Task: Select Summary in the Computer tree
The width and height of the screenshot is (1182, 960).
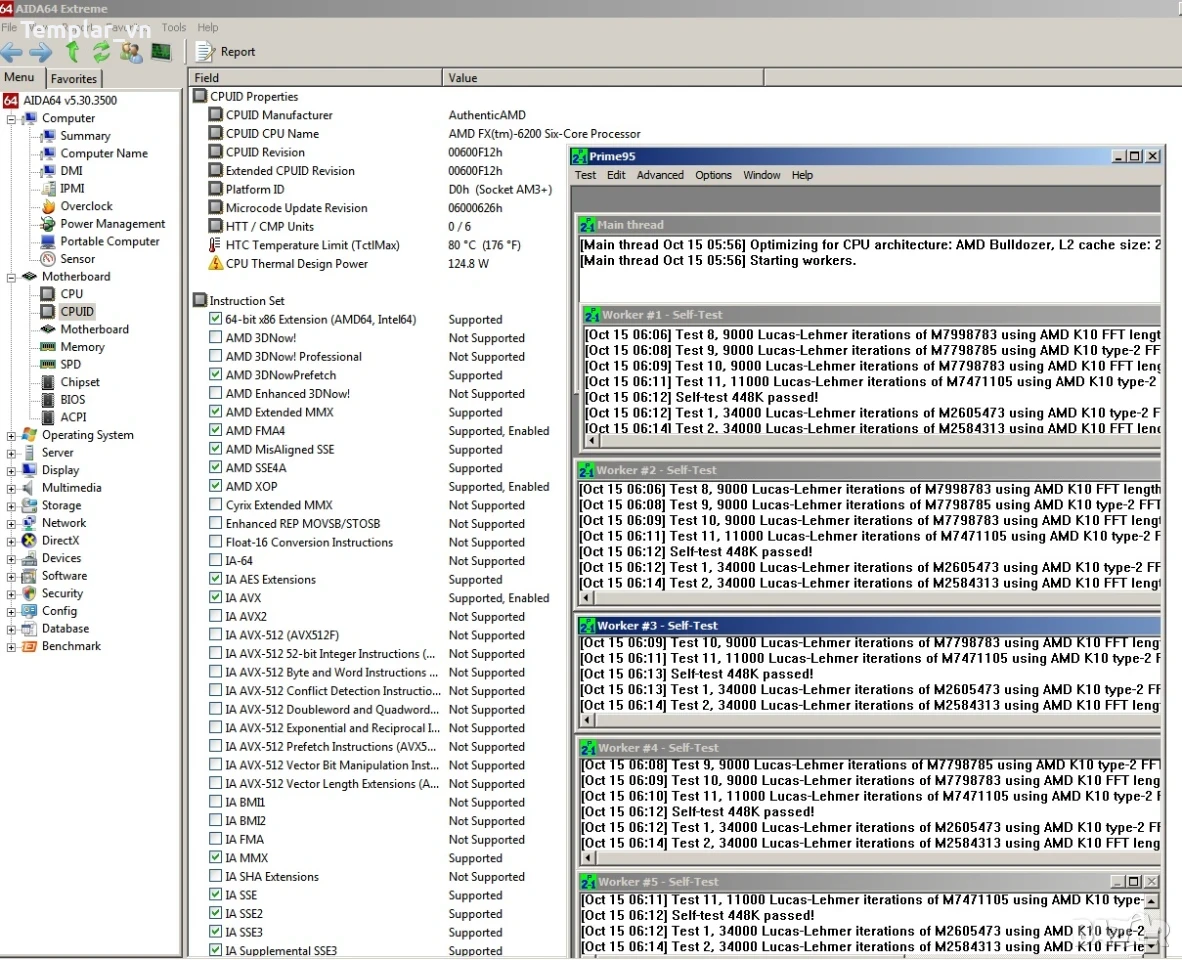Action: (x=85, y=136)
